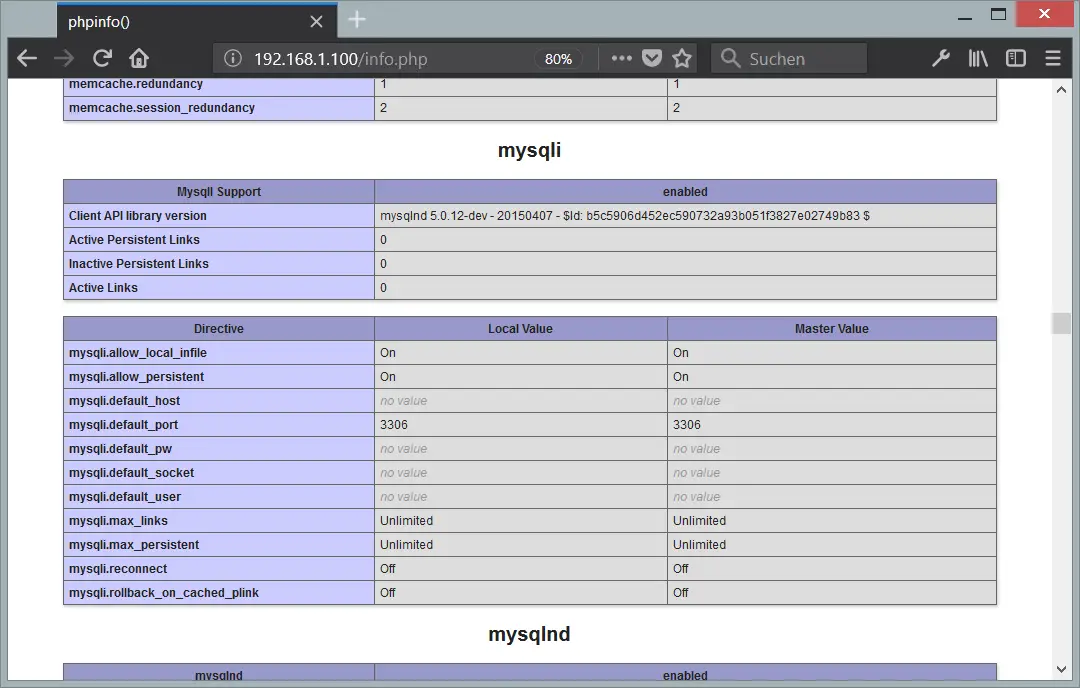This screenshot has height=688, width=1080.
Task: Maximize the Firefox window
Action: [998, 15]
